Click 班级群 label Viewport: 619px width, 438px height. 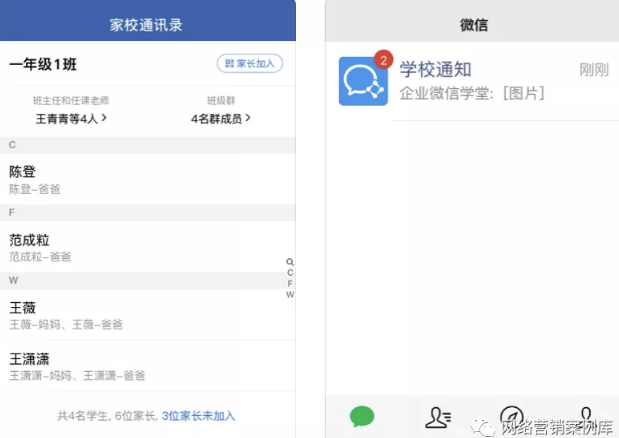tap(221, 101)
